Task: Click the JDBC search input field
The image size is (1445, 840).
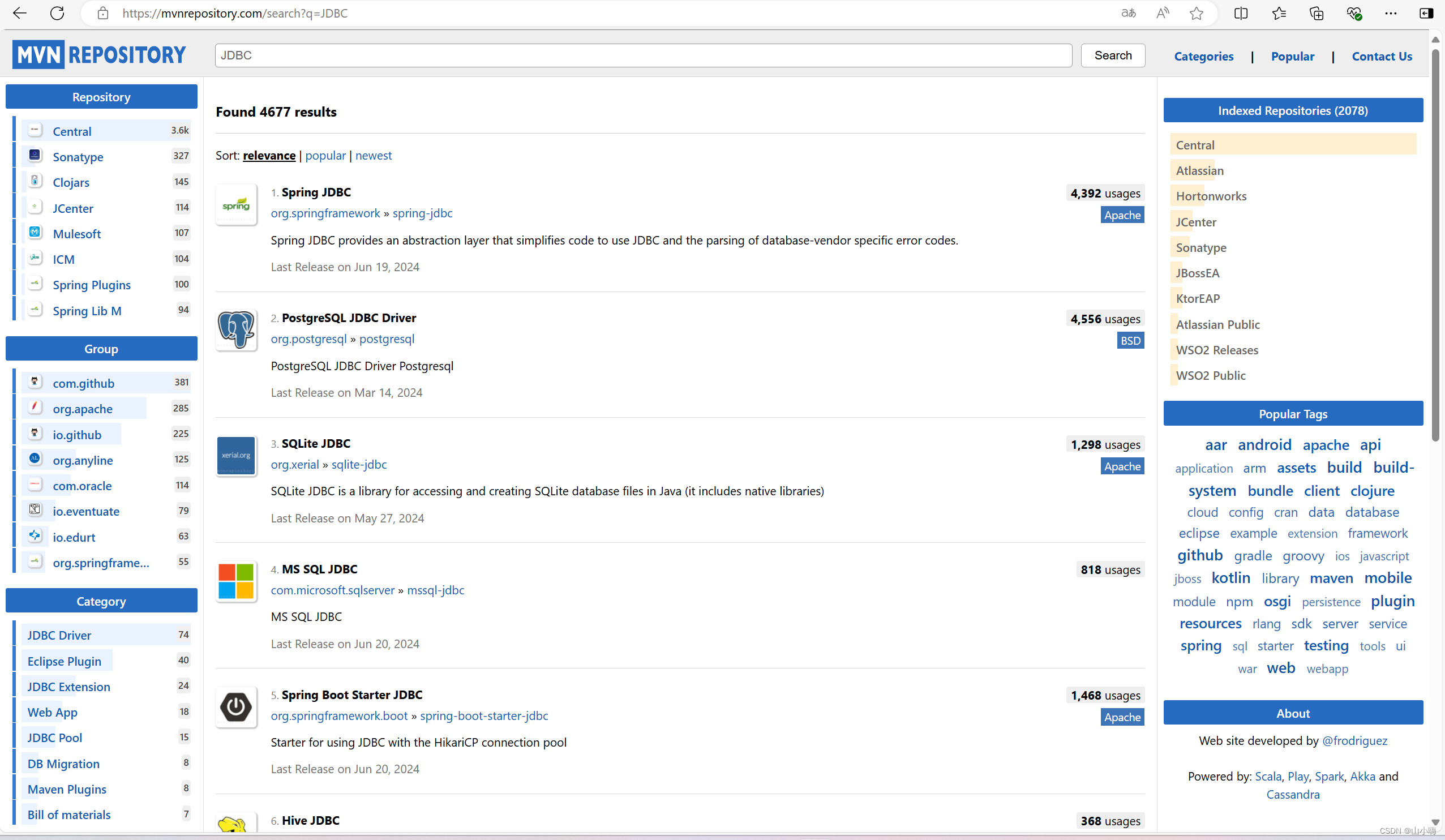Action: 642,55
